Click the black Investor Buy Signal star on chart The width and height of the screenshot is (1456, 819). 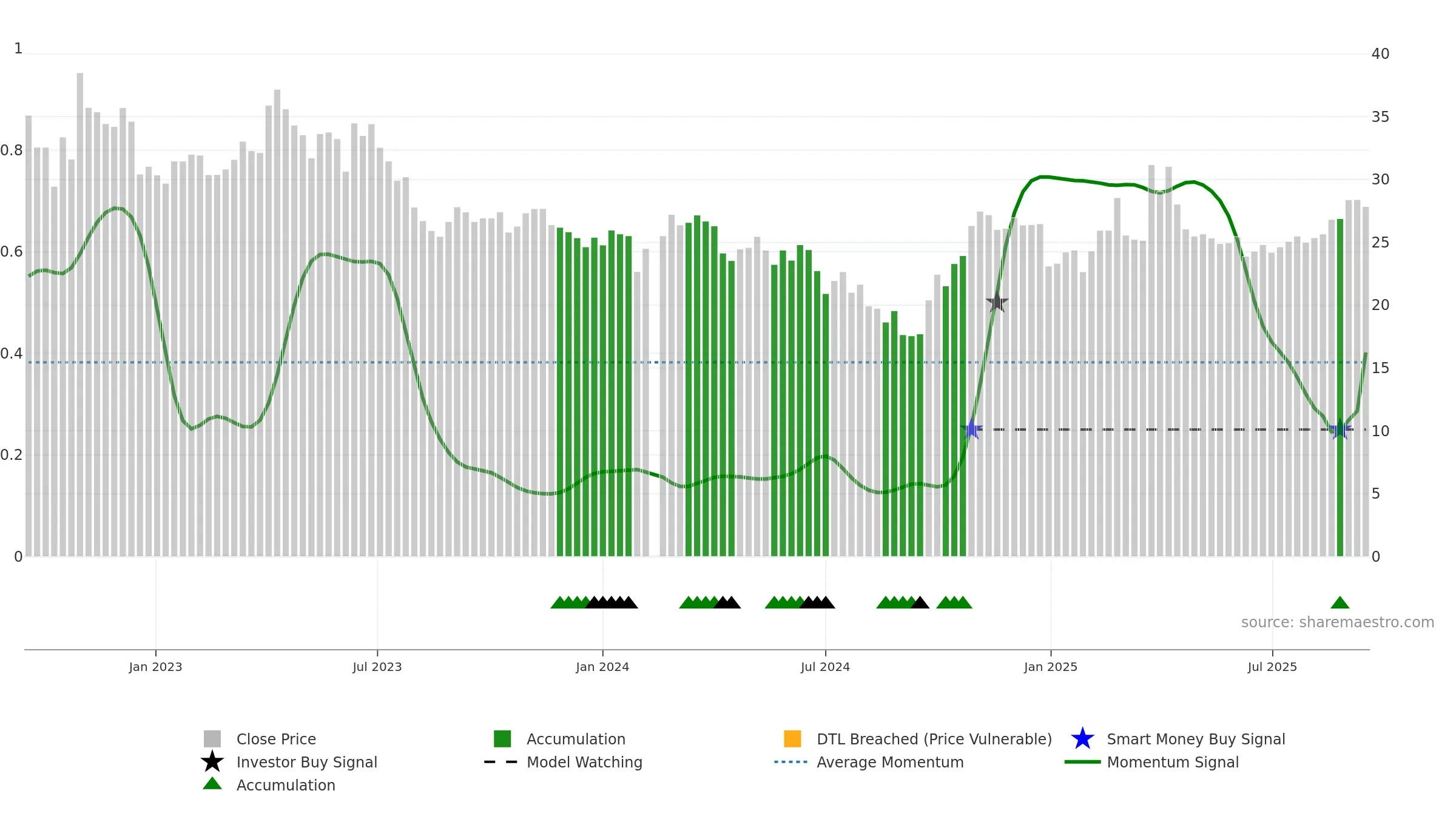(x=997, y=302)
